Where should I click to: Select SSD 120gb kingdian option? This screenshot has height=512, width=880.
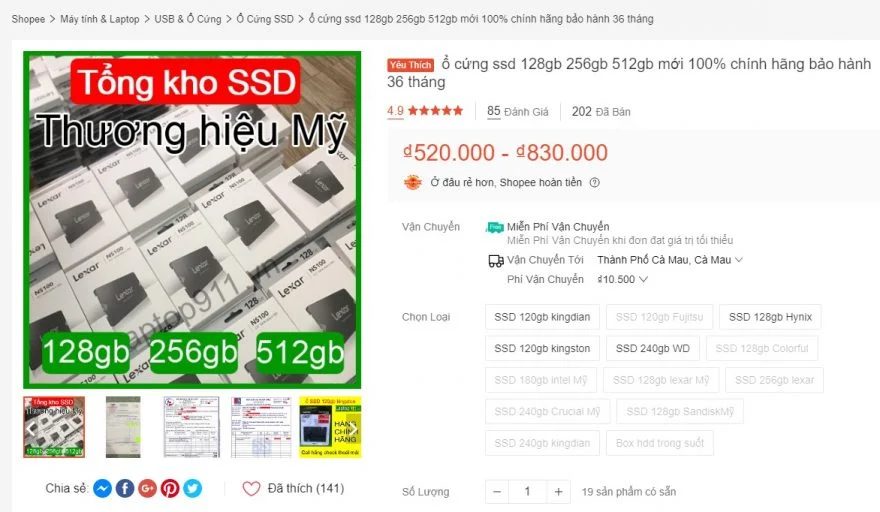(x=542, y=317)
